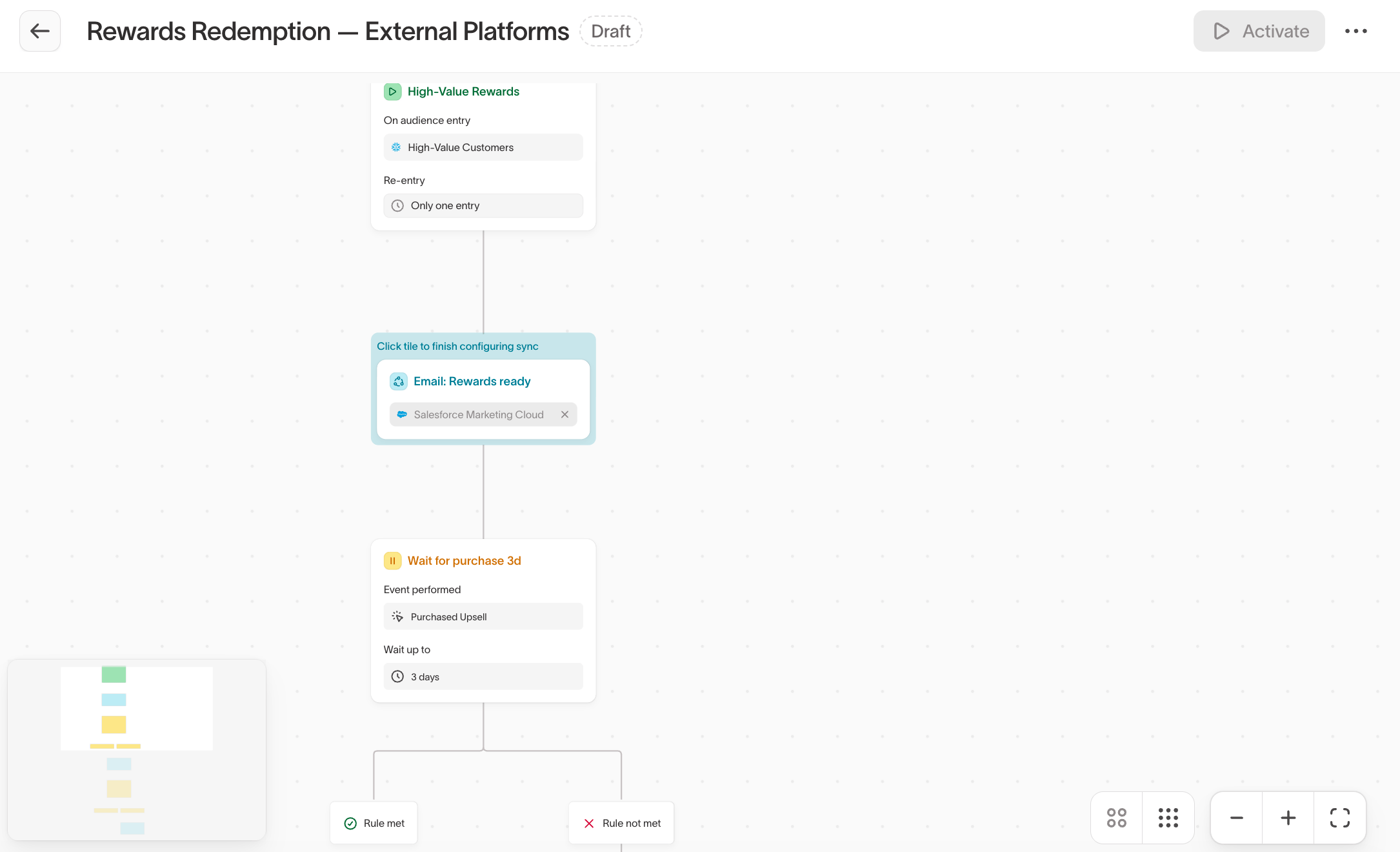This screenshot has width=1400, height=852.
Task: Click the yellow block in the minimap
Action: click(x=114, y=724)
